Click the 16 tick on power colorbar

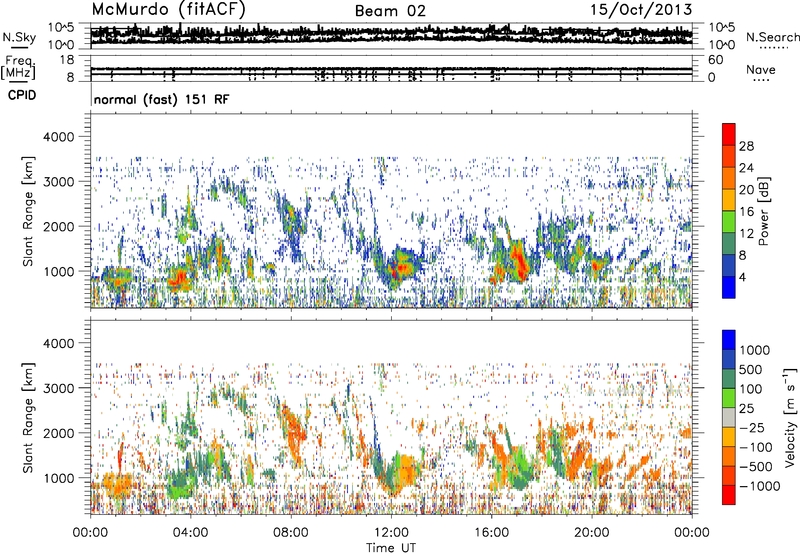(x=746, y=212)
